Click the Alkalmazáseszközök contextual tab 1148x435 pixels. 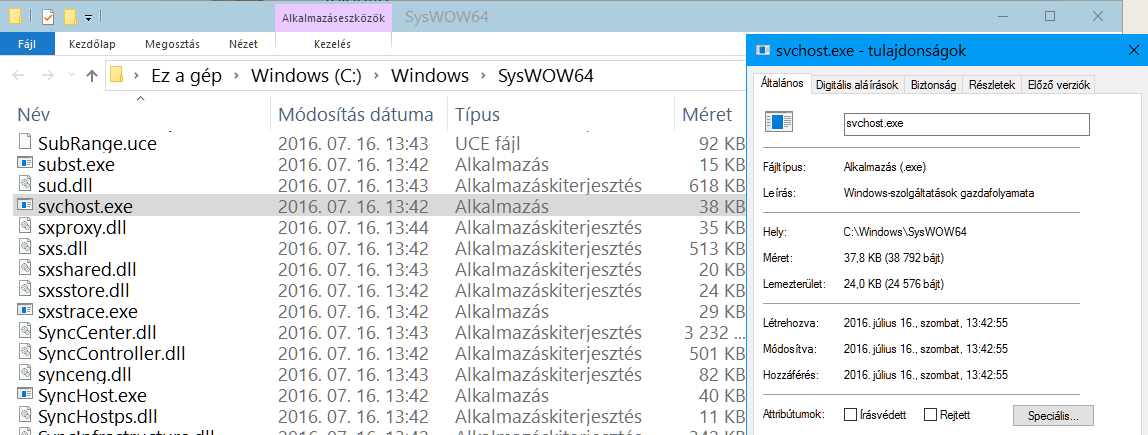(333, 16)
